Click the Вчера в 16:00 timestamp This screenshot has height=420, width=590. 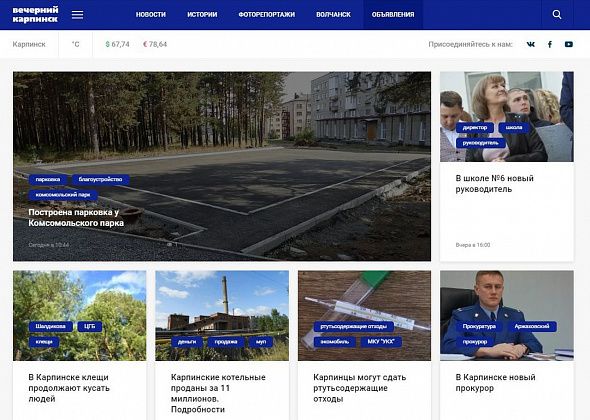coord(473,245)
